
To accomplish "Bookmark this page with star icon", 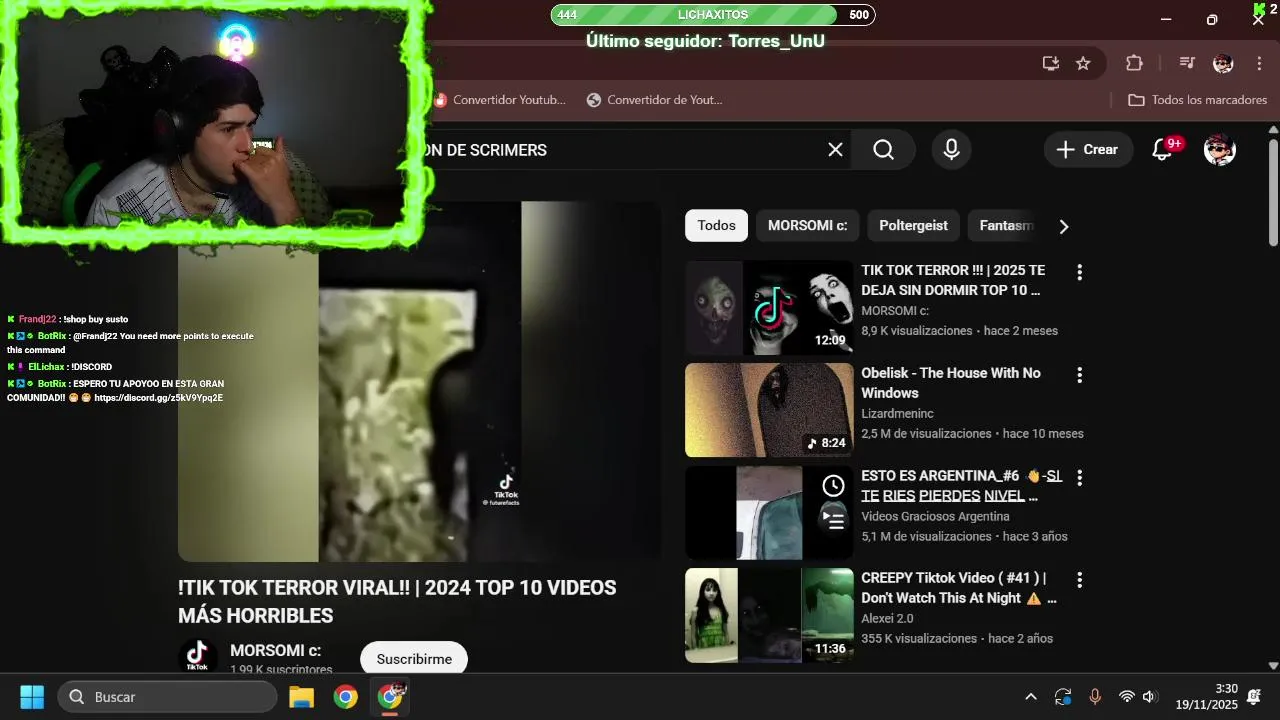I will coord(1083,63).
